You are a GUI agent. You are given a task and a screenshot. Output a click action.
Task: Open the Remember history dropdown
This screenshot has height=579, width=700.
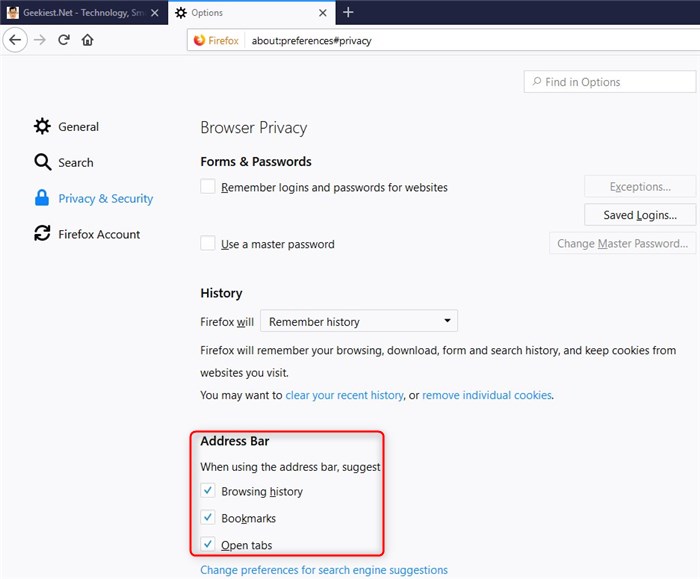[x=359, y=322]
